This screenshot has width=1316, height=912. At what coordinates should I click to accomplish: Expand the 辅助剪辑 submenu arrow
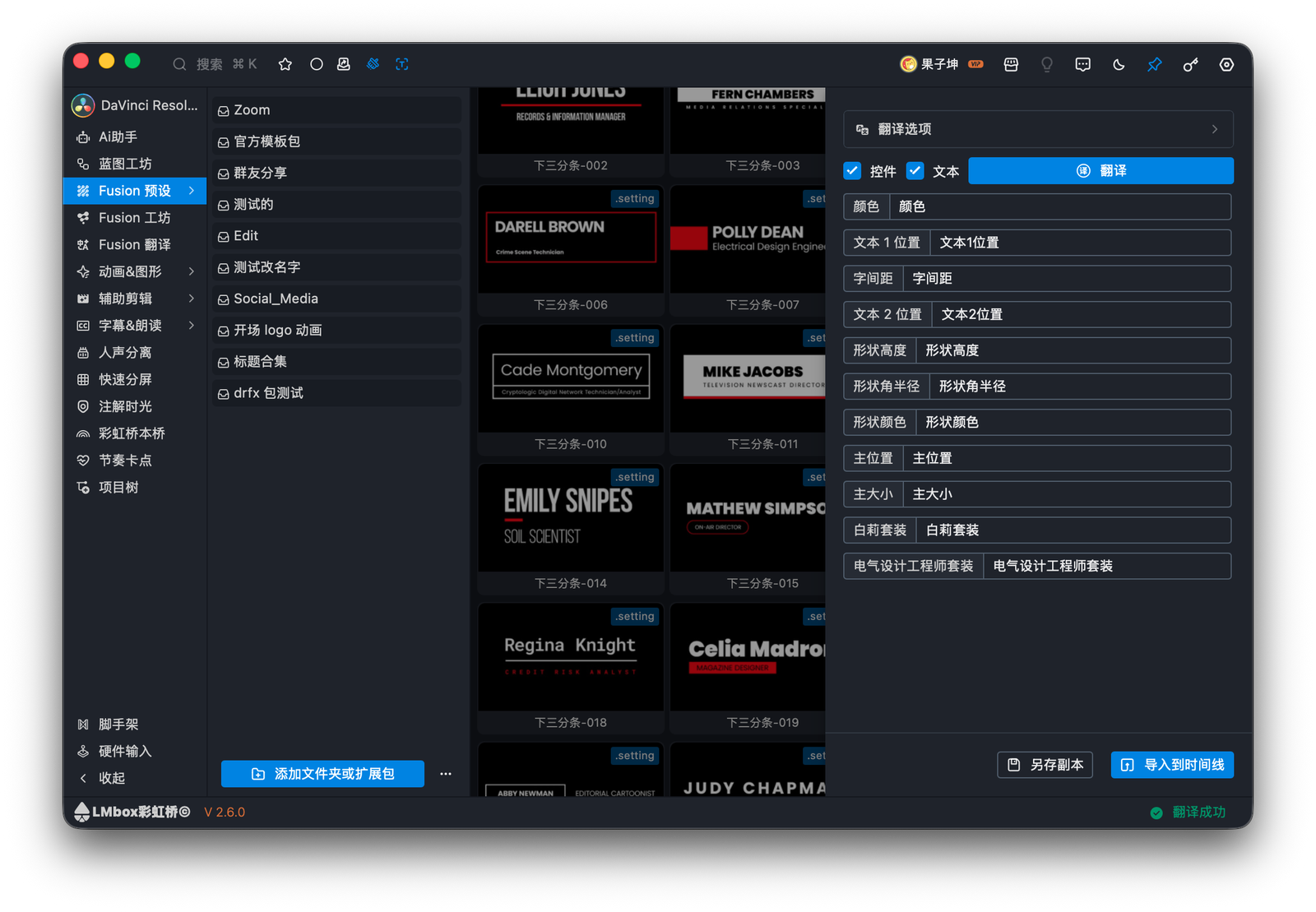click(192, 299)
